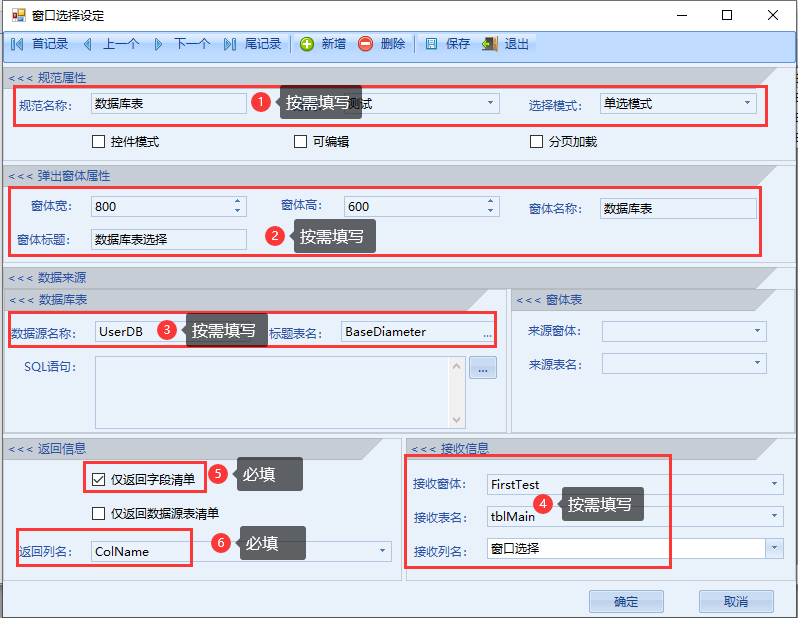The width and height of the screenshot is (798, 618).
Task: Enable the 控件模式 checkbox
Action: pyautogui.click(x=98, y=142)
